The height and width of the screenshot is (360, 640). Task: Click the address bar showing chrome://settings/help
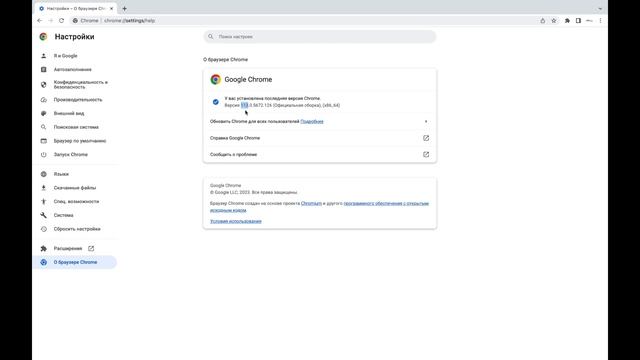pyautogui.click(x=302, y=20)
